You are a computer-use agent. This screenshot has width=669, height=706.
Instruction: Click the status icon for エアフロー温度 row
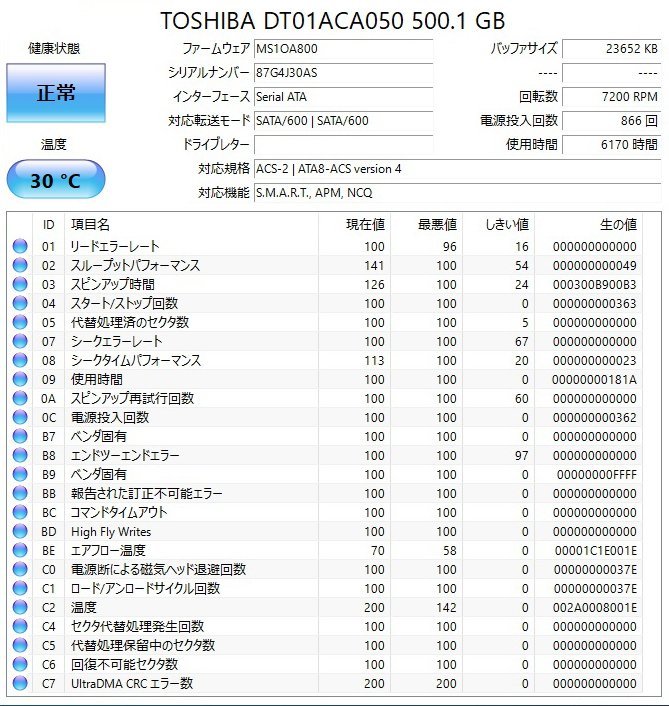click(20, 550)
